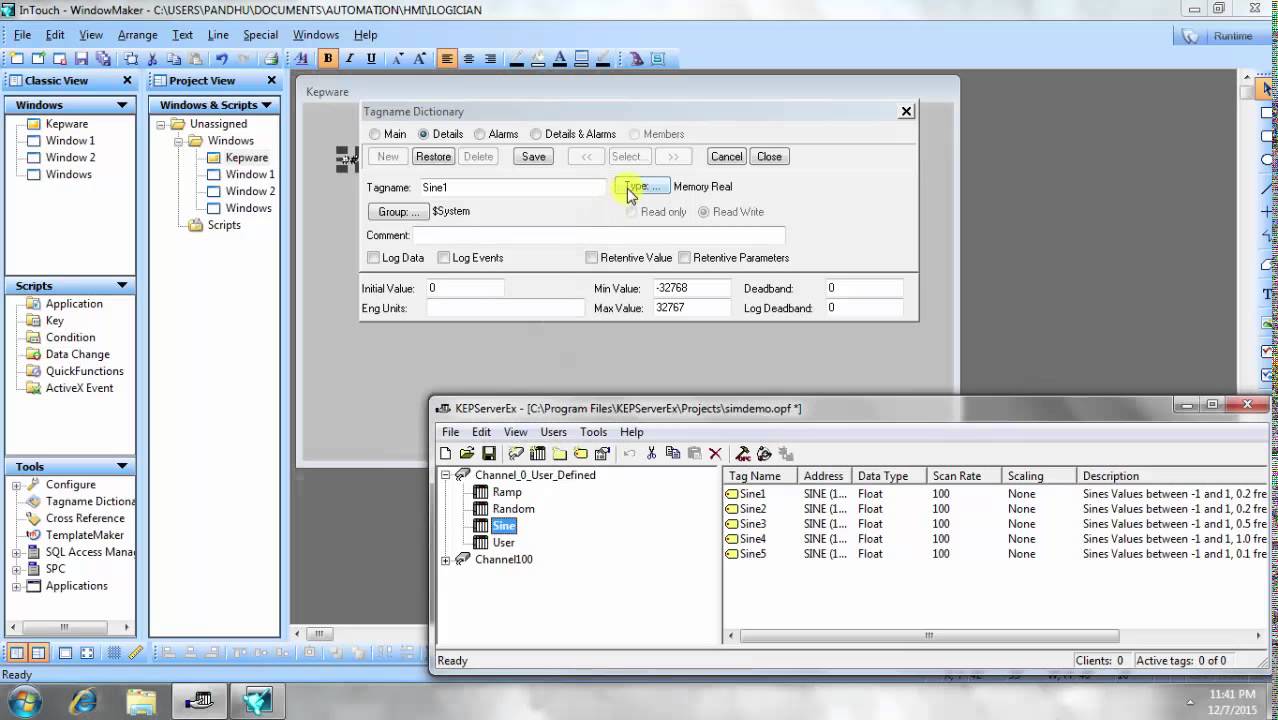The image size is (1278, 720).
Task: Click the right-align text icon
Action: point(490,59)
